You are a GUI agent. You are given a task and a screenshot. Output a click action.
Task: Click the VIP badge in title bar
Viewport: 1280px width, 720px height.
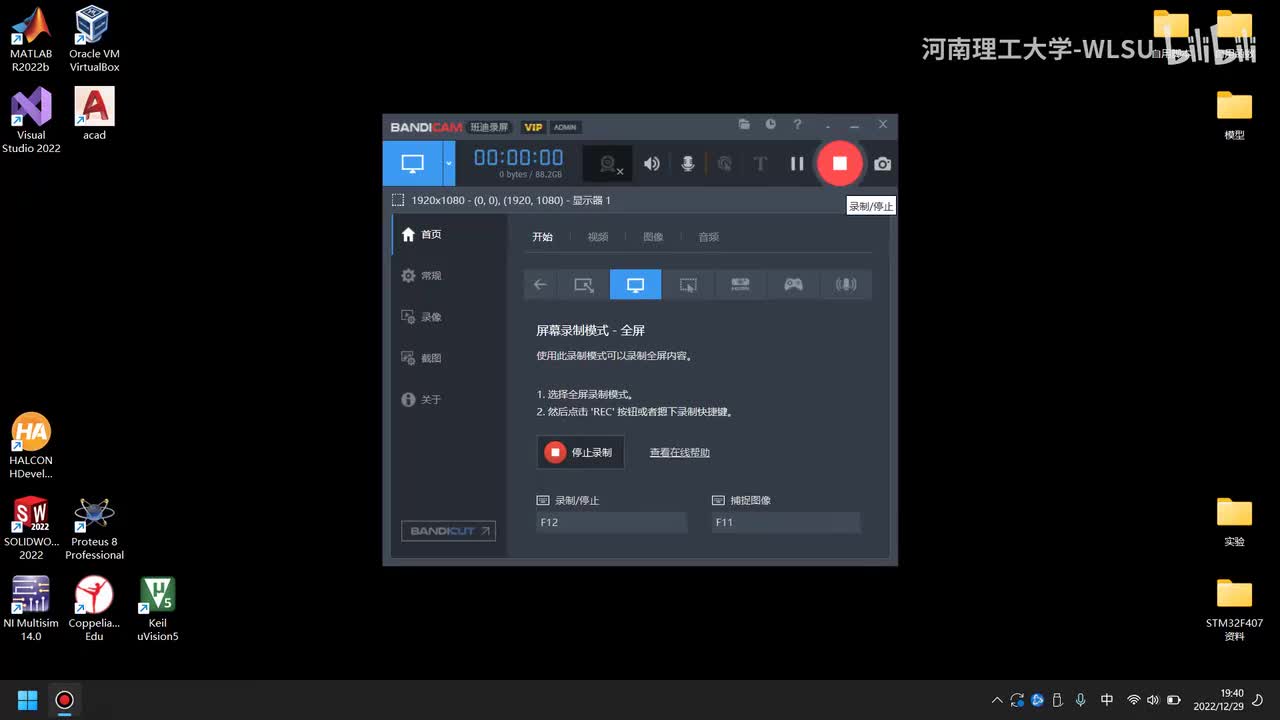(533, 127)
